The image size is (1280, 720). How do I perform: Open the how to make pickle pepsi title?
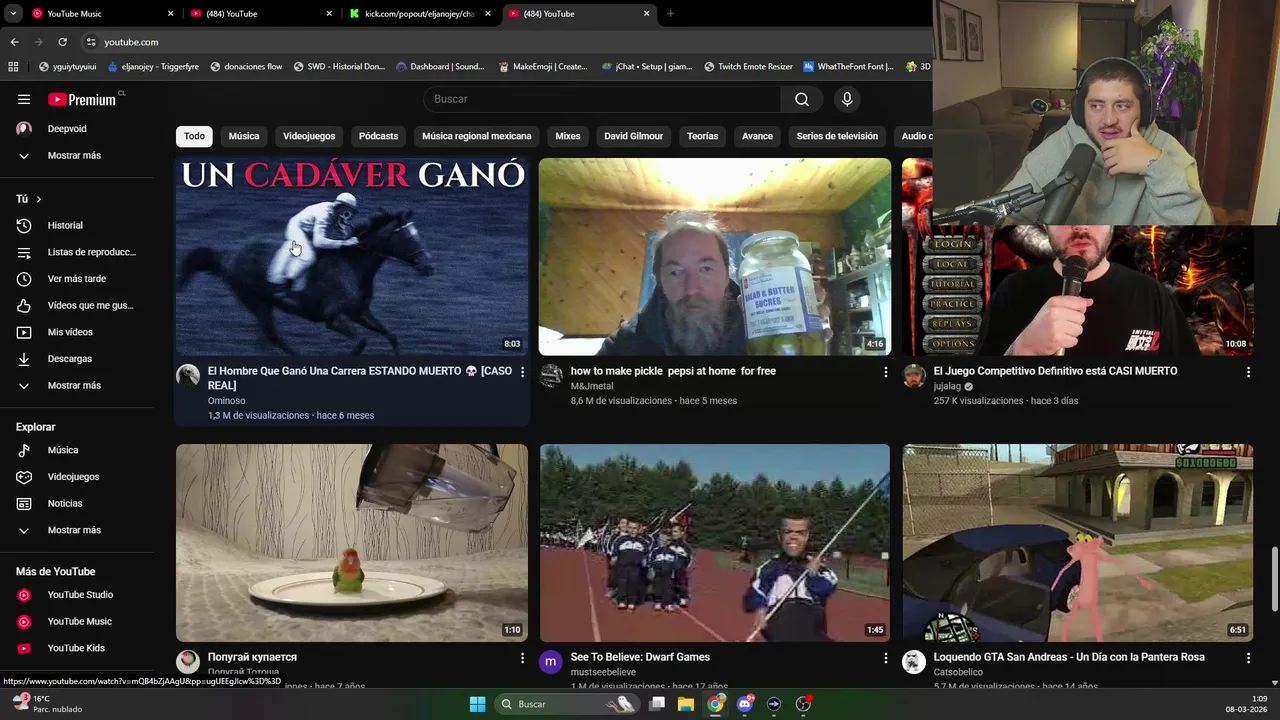click(673, 371)
